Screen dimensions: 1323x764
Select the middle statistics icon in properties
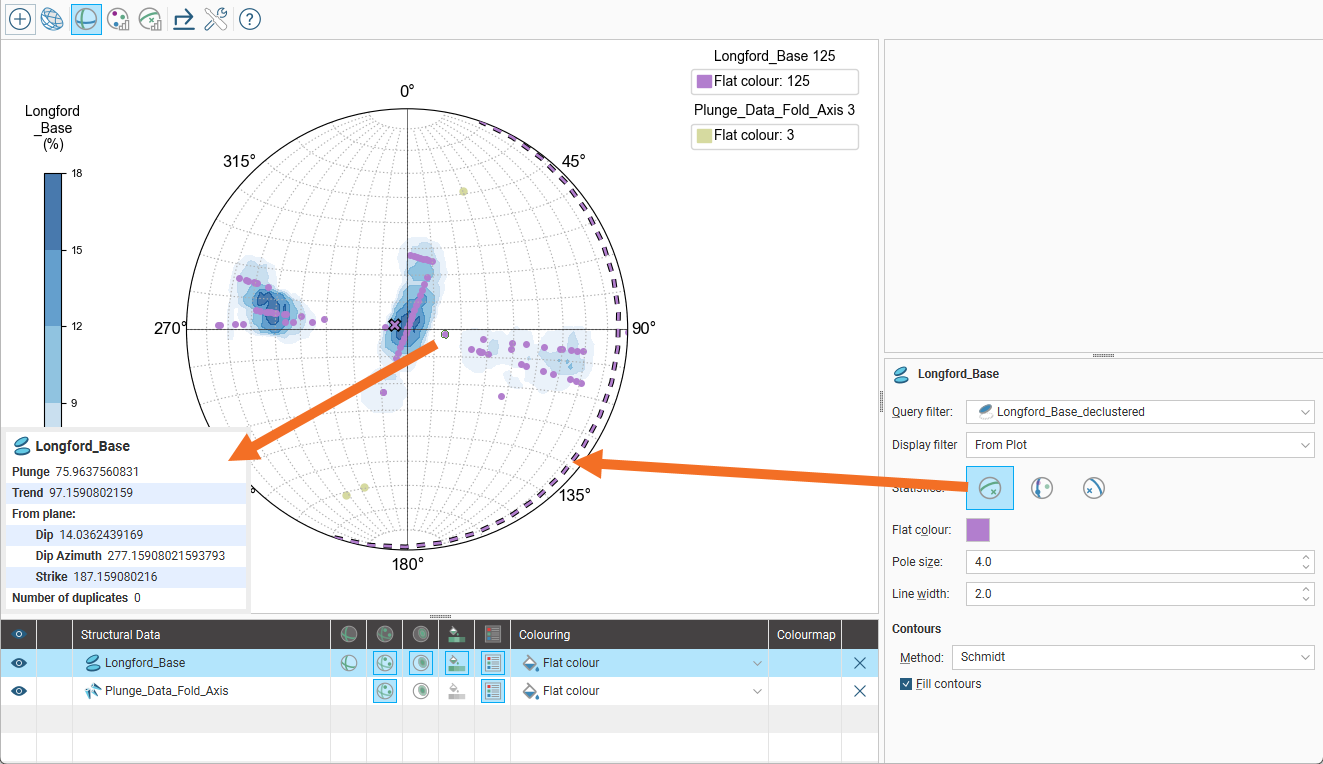click(x=1042, y=488)
